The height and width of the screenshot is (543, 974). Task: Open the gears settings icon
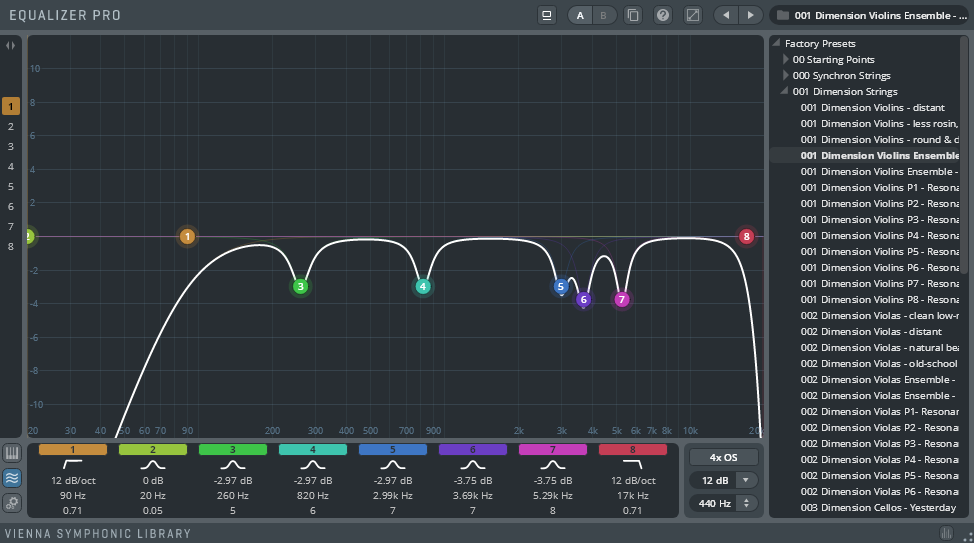point(12,503)
